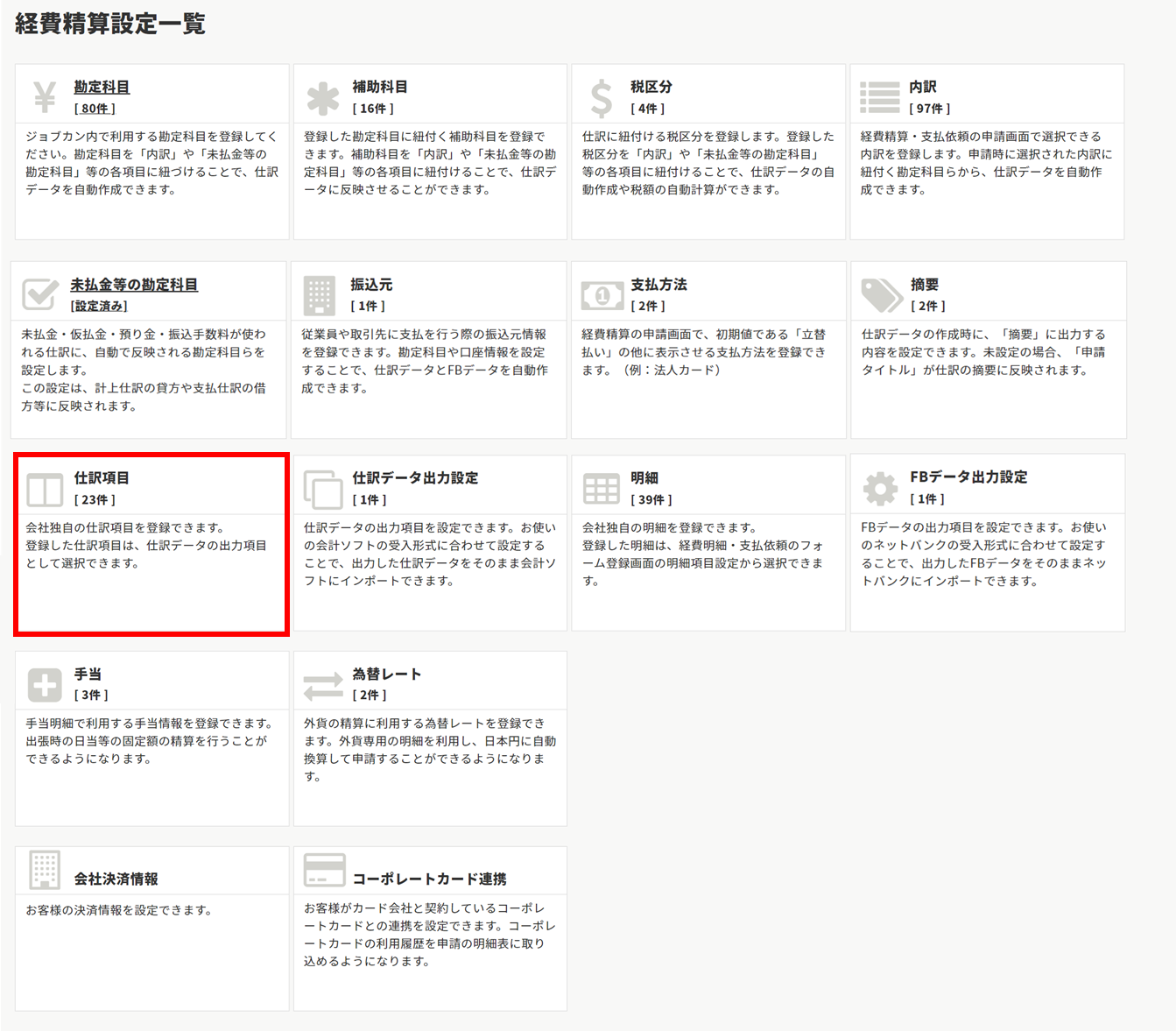Open the 仕訳項目 heading

(102, 477)
